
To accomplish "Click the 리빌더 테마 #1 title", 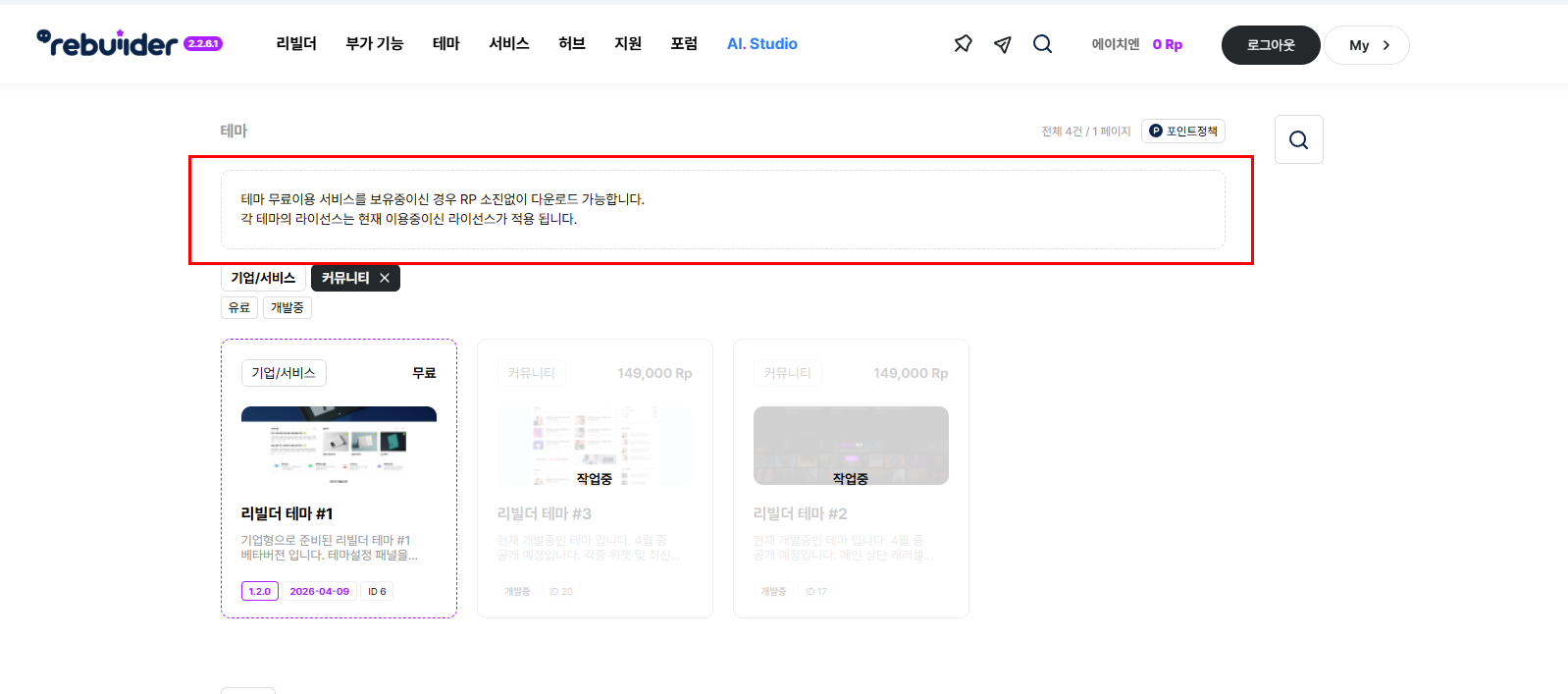I will click(x=287, y=513).
